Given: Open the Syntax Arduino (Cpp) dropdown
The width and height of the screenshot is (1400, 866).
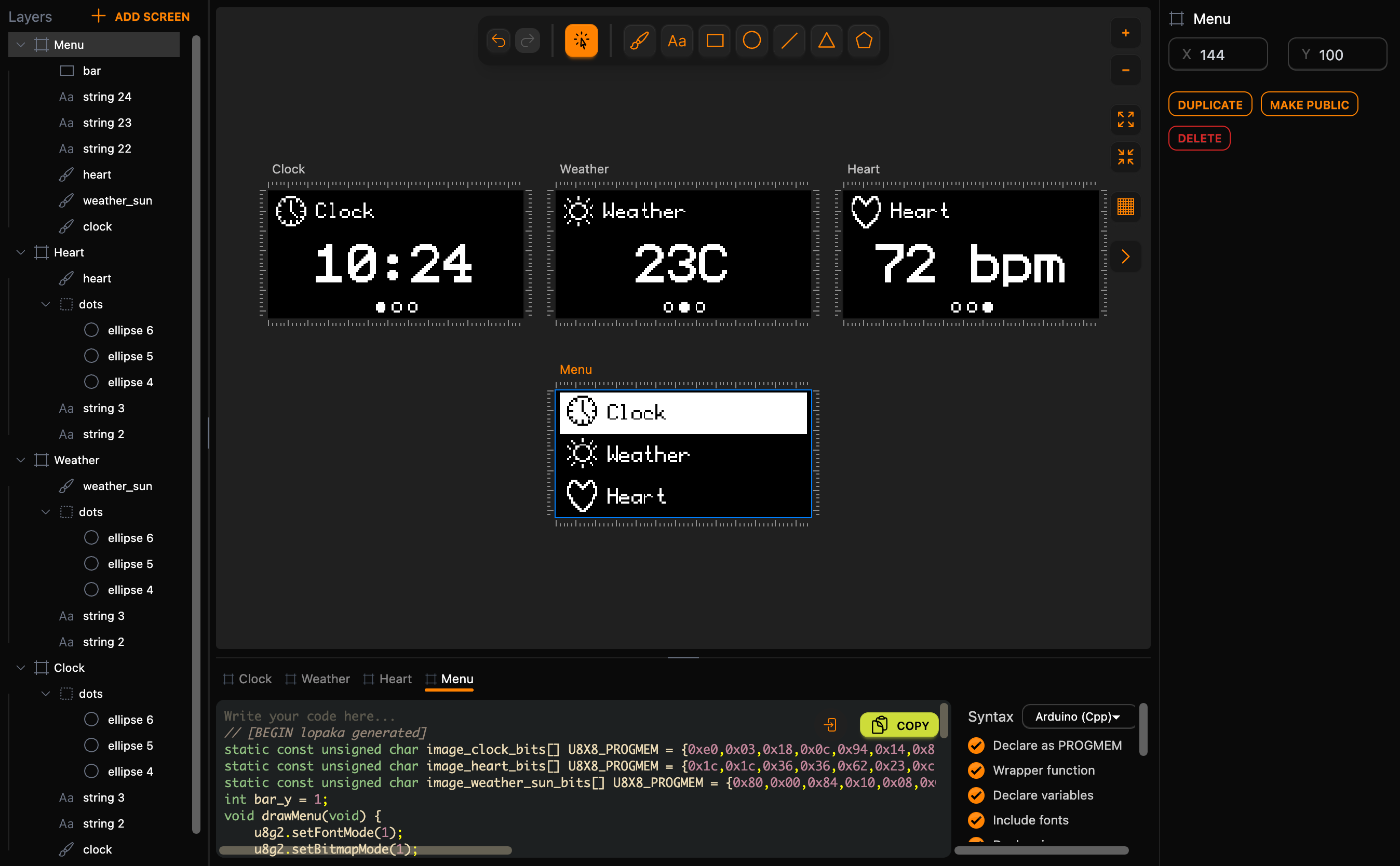Looking at the screenshot, I should (1078, 716).
